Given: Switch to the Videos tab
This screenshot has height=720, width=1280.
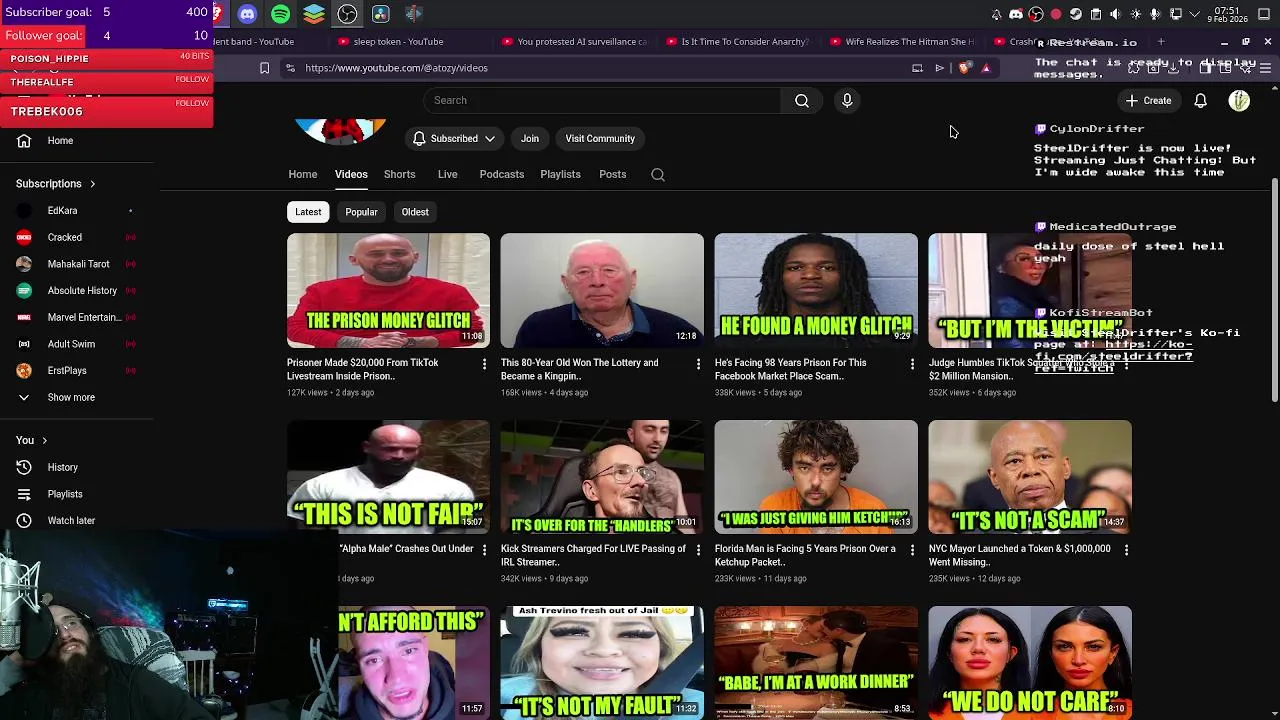Looking at the screenshot, I should pos(351,174).
